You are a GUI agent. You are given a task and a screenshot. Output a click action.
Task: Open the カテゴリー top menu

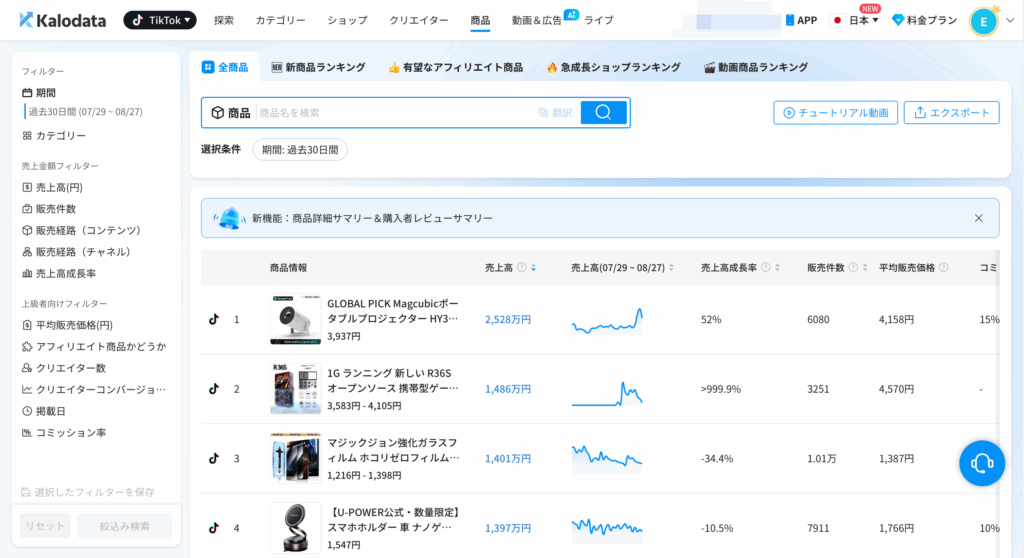coord(280,20)
